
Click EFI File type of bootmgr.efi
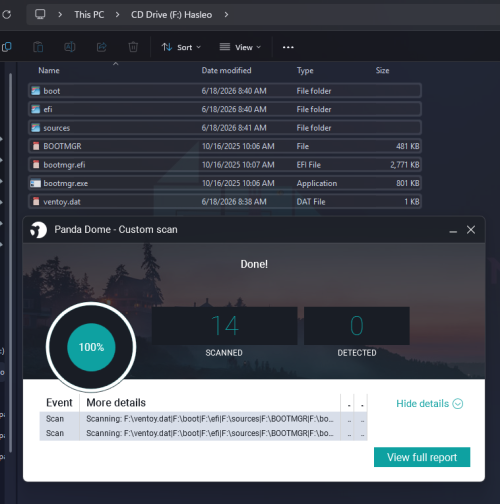pos(309,165)
